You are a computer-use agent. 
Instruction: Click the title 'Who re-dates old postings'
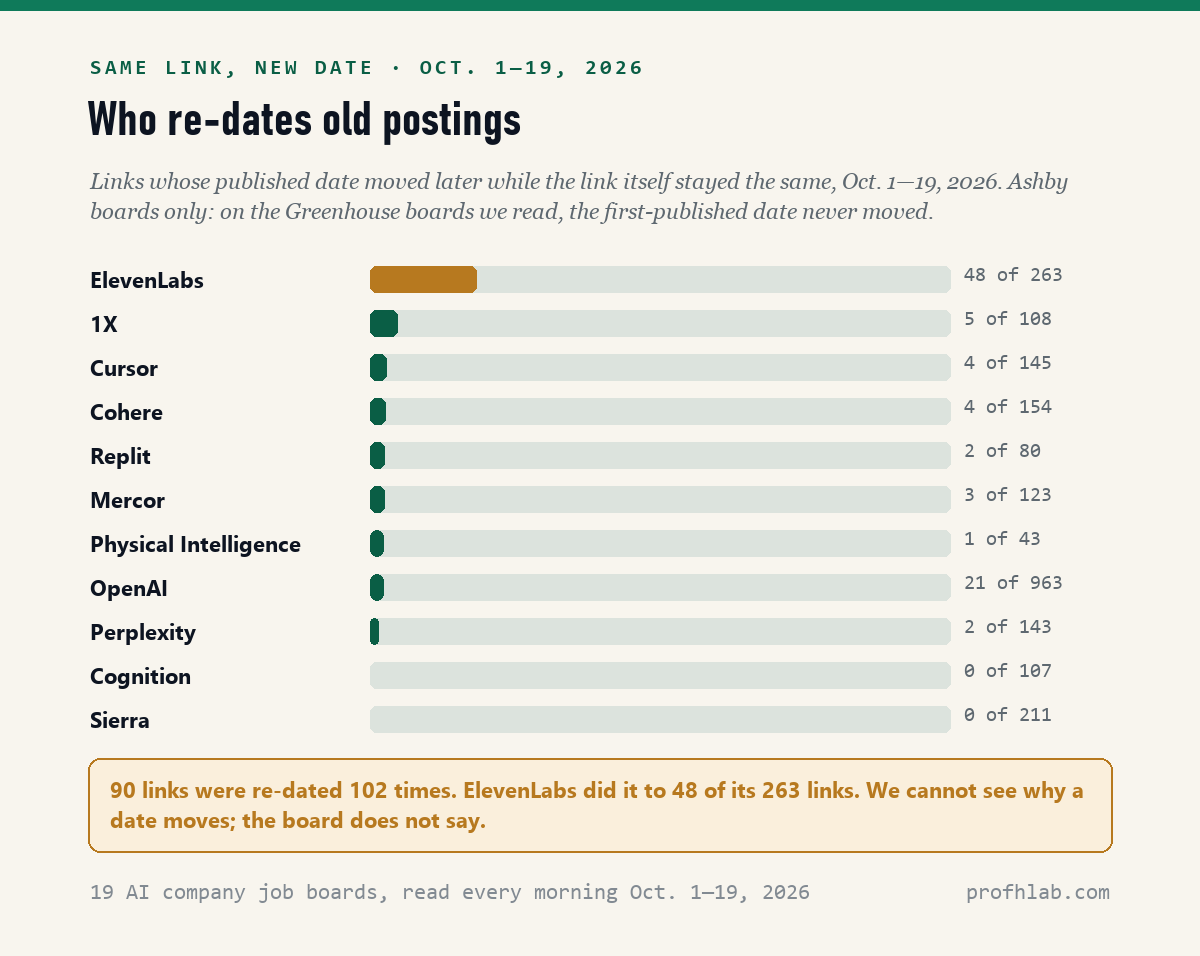click(305, 121)
